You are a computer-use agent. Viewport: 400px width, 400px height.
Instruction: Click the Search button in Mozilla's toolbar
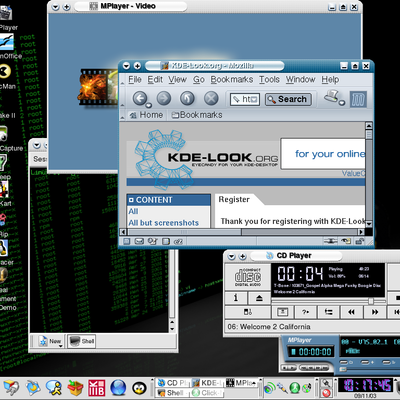point(288,99)
